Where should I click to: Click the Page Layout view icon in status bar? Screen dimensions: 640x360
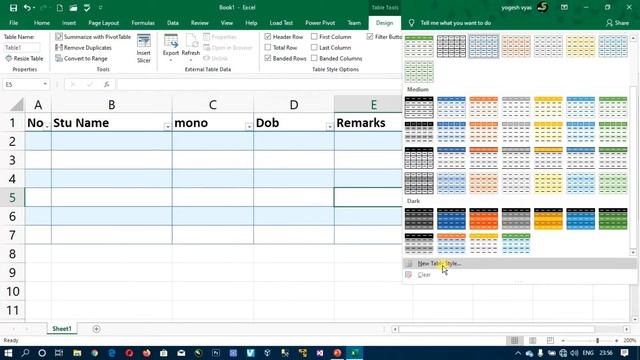(532, 340)
